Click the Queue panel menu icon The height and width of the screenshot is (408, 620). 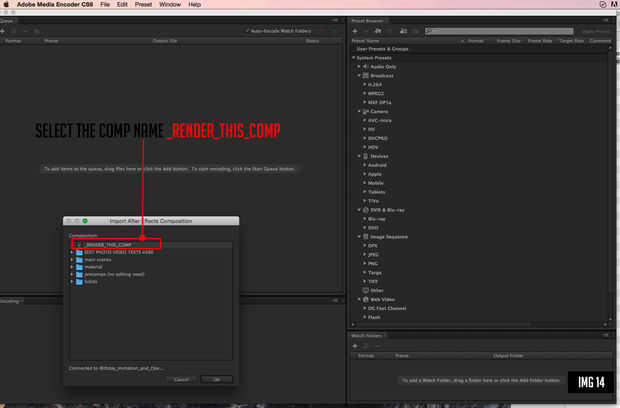[335, 21]
